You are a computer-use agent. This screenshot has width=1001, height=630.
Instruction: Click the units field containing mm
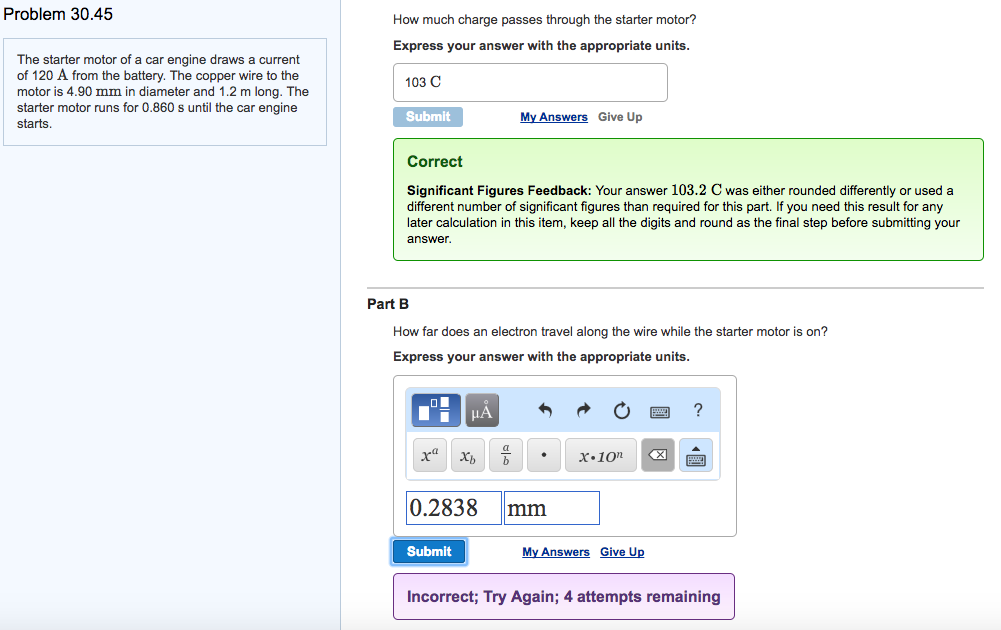click(551, 508)
